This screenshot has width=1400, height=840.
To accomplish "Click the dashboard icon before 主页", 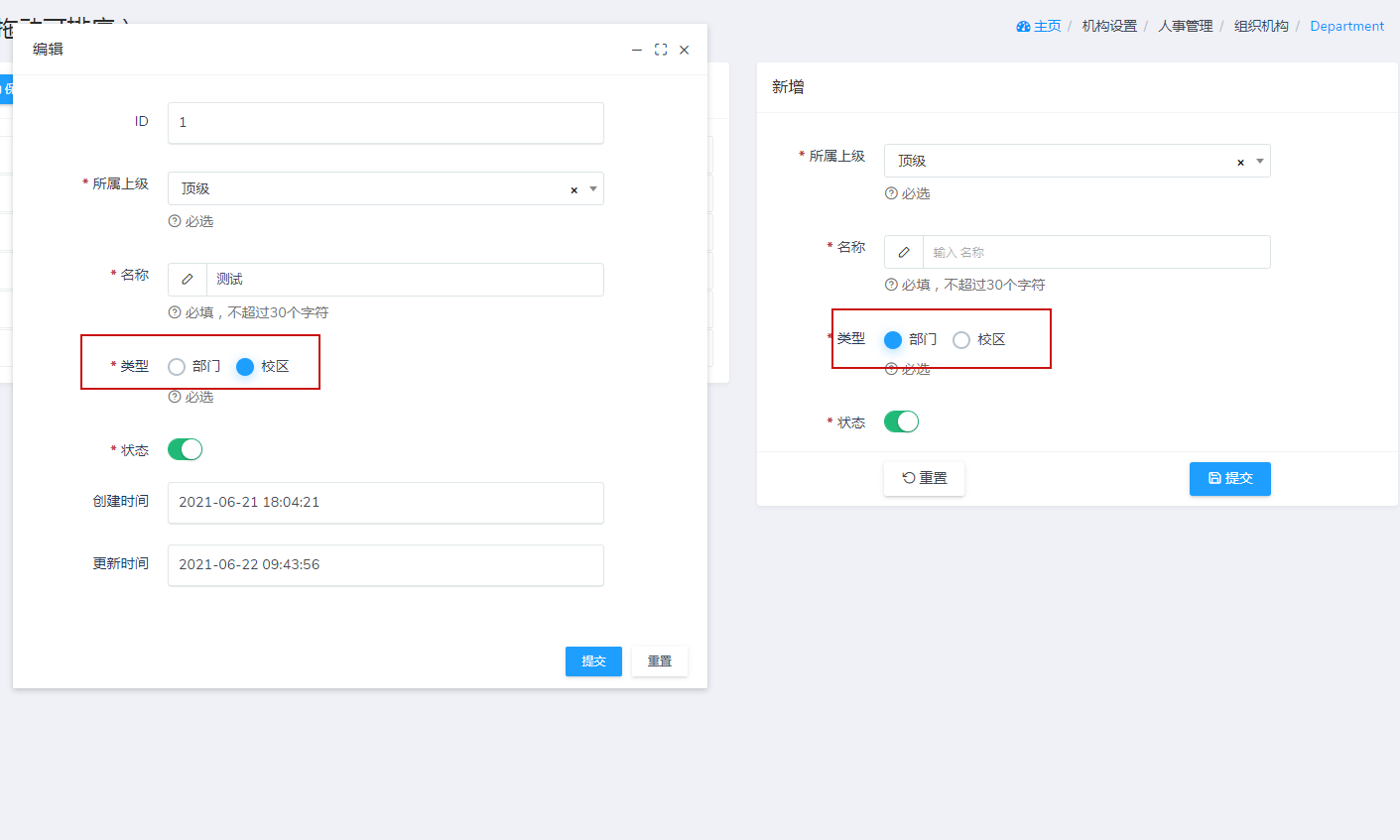I will [1023, 27].
